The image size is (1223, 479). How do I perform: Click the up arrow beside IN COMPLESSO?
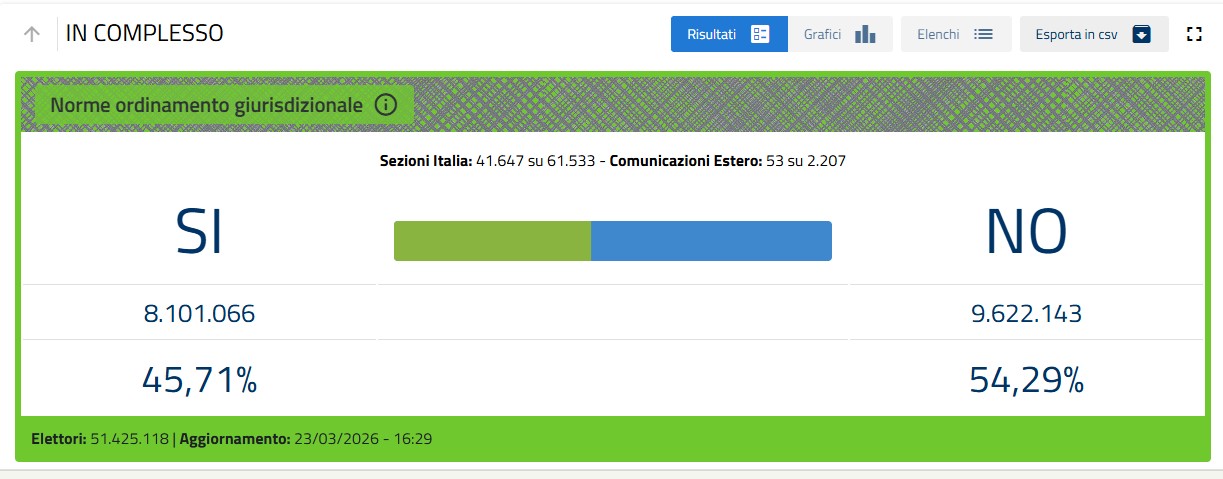click(32, 34)
